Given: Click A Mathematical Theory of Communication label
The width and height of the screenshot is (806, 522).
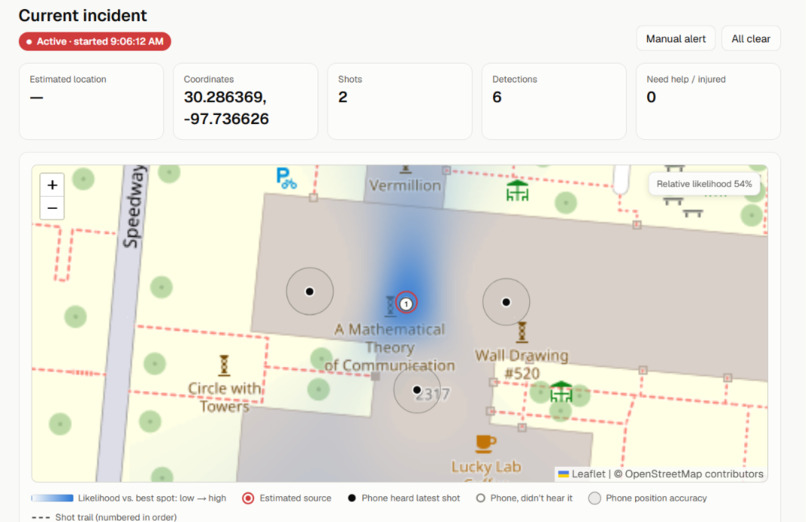Looking at the screenshot, I should click(x=390, y=347).
